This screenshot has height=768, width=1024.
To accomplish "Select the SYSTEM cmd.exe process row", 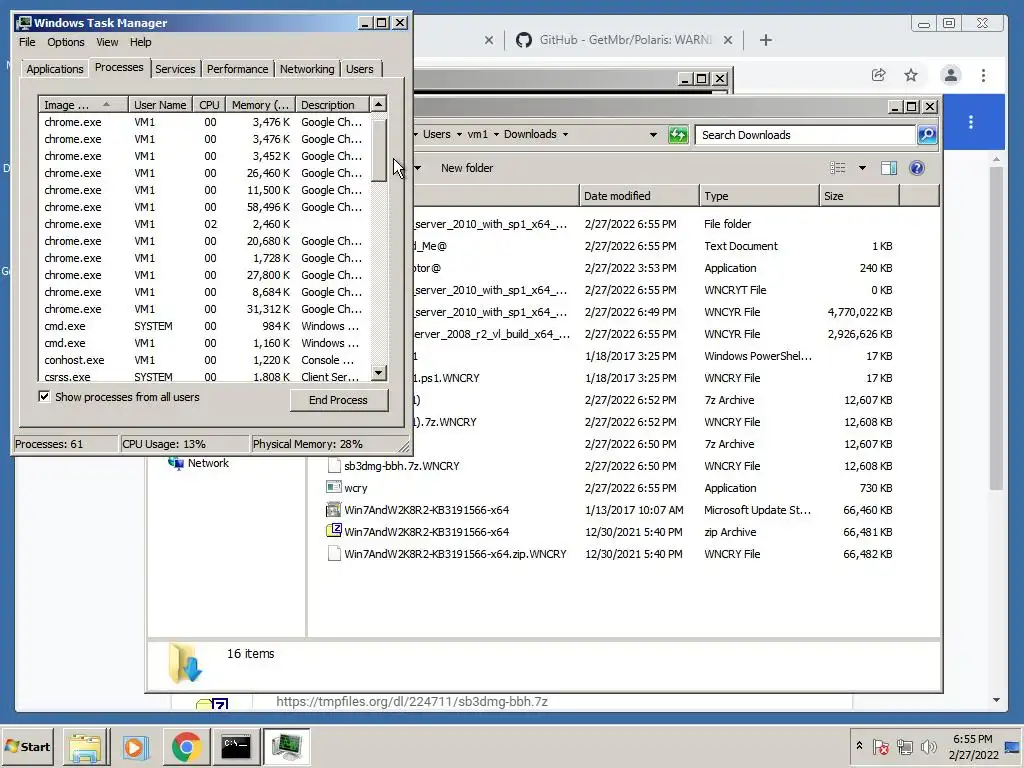I will point(204,326).
